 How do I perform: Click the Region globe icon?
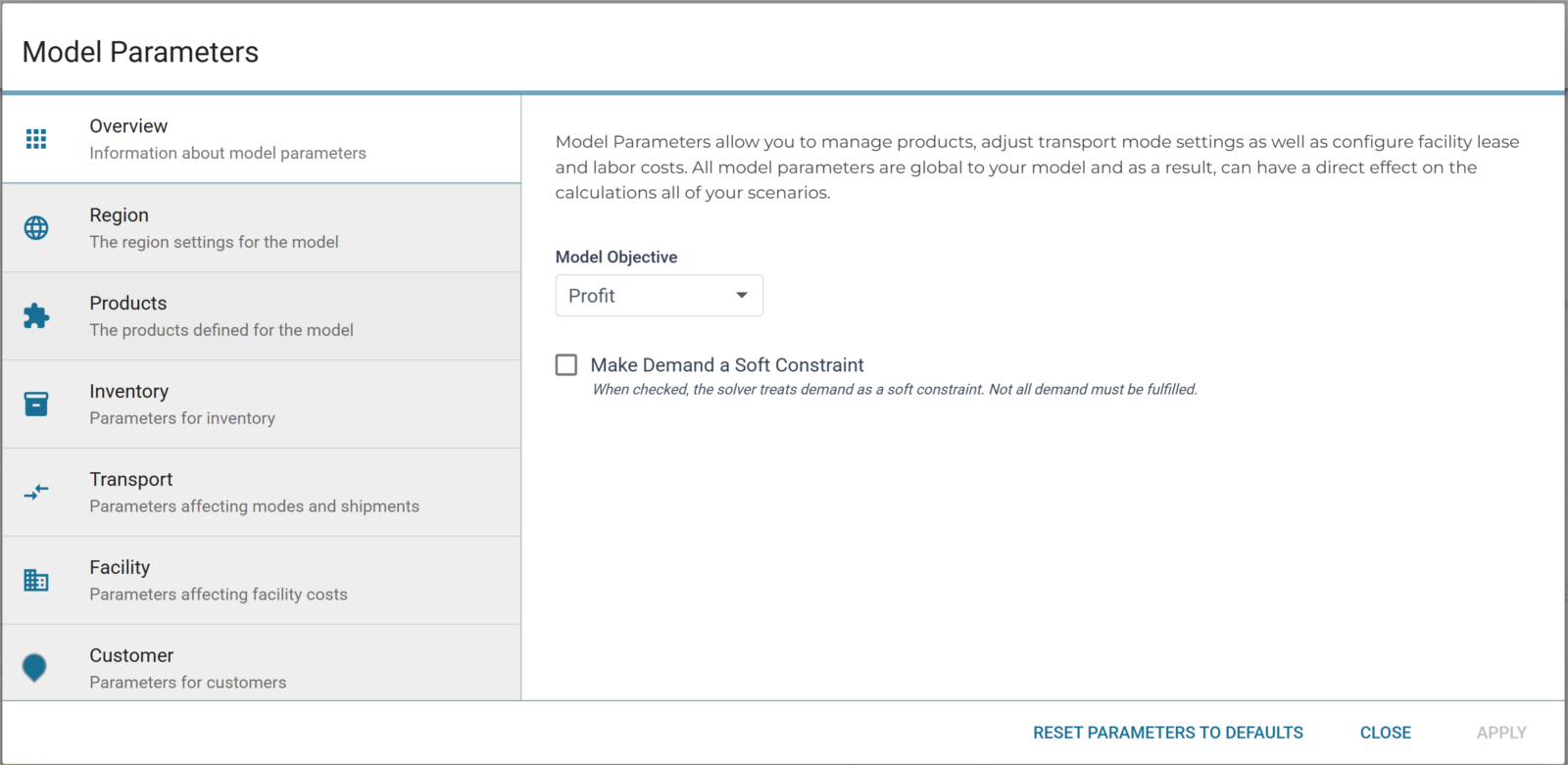[x=36, y=228]
